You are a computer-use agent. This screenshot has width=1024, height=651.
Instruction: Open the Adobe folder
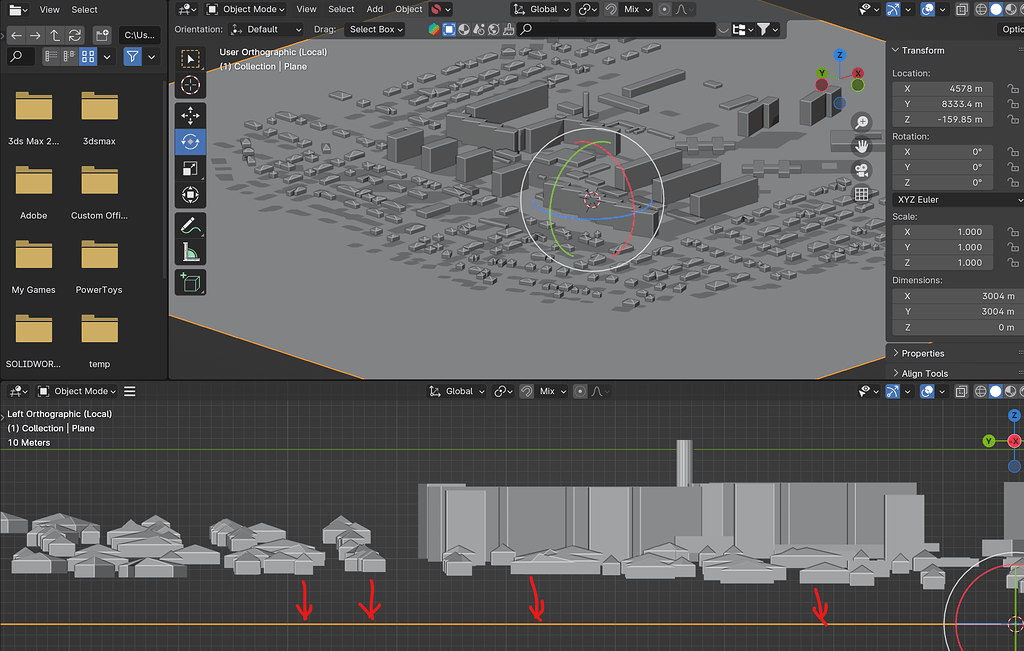pos(33,192)
